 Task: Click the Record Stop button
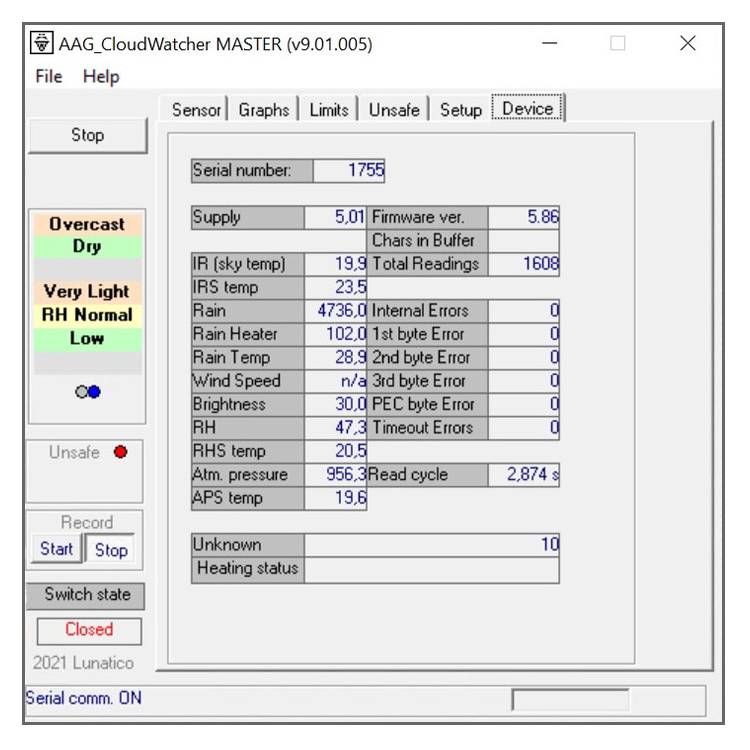(111, 550)
